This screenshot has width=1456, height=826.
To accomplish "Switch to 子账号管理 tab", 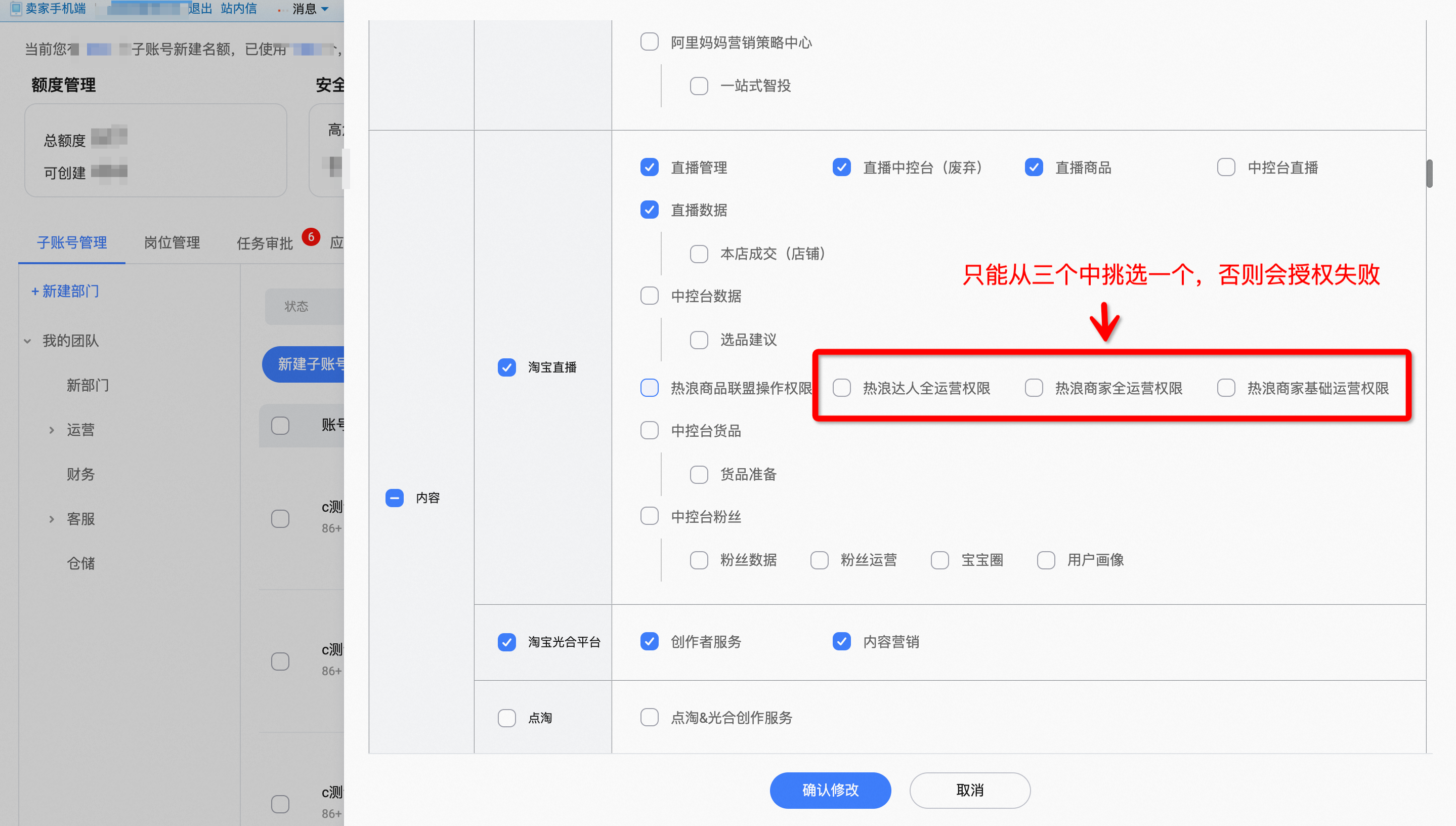I will 71,242.
